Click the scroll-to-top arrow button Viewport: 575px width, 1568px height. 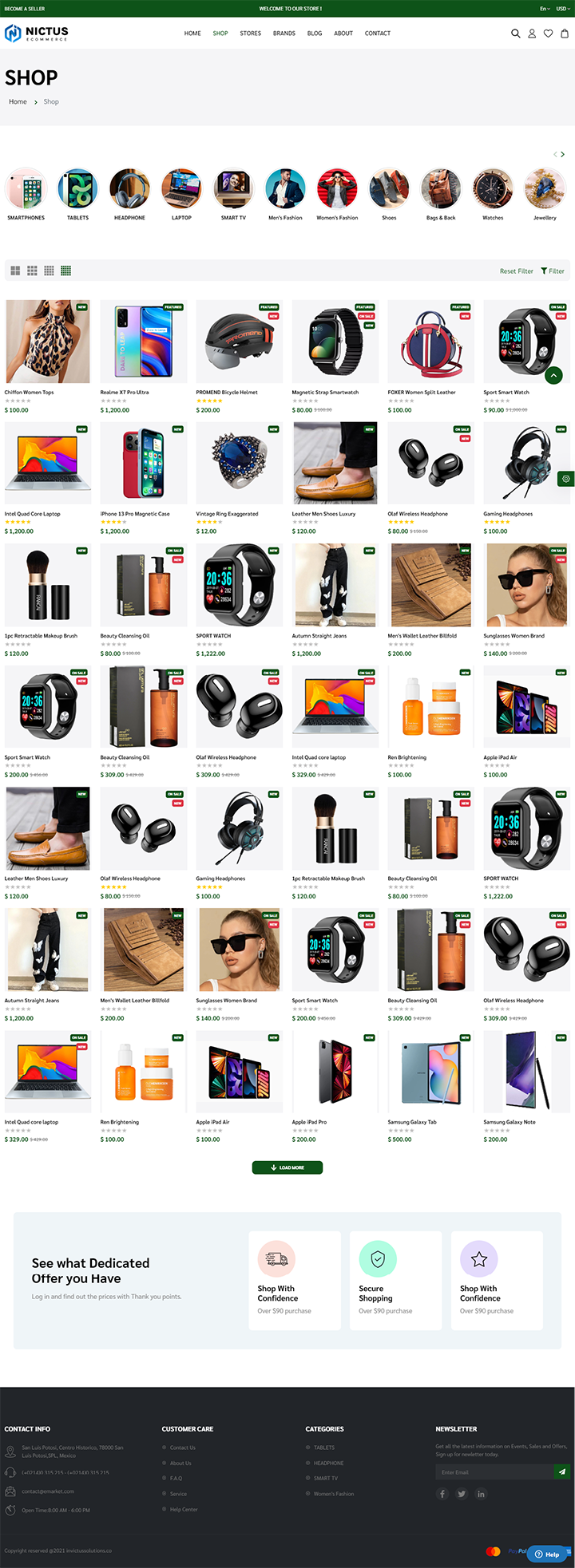pyautogui.click(x=554, y=374)
